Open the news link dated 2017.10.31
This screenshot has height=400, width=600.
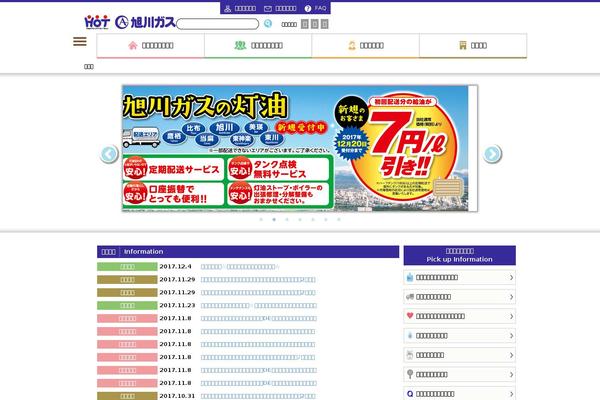(x=258, y=396)
